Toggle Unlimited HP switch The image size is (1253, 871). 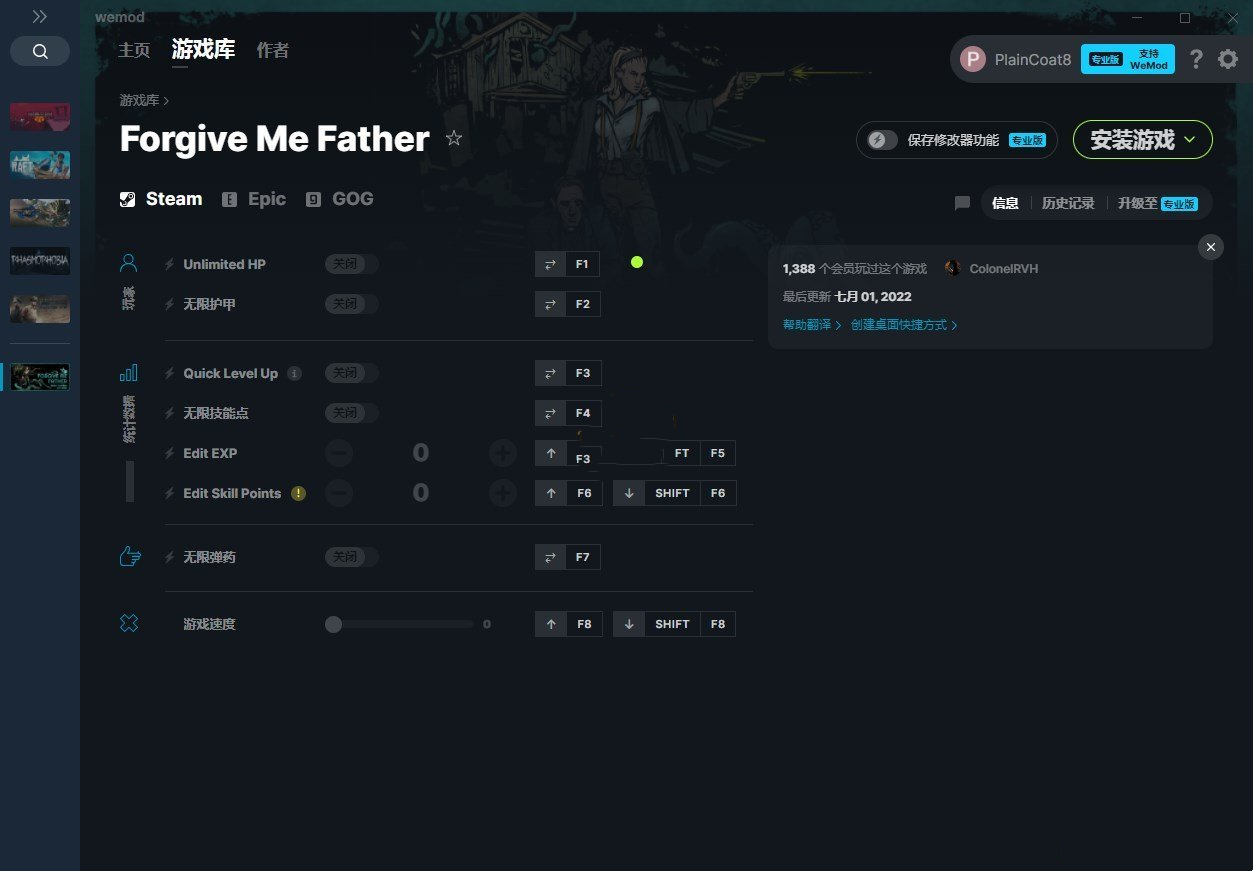click(x=351, y=264)
